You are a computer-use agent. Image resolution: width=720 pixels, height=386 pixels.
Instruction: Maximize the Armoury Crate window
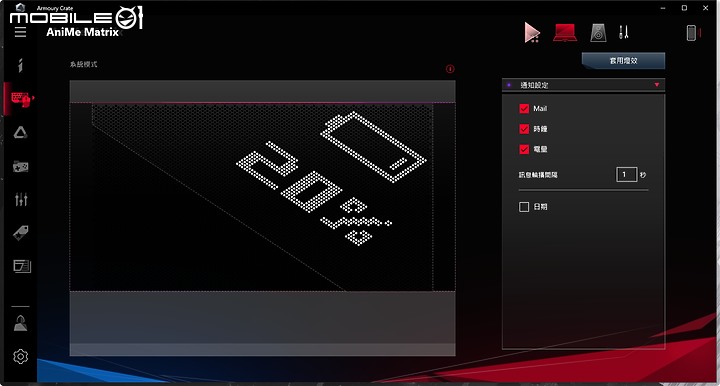[x=684, y=8]
